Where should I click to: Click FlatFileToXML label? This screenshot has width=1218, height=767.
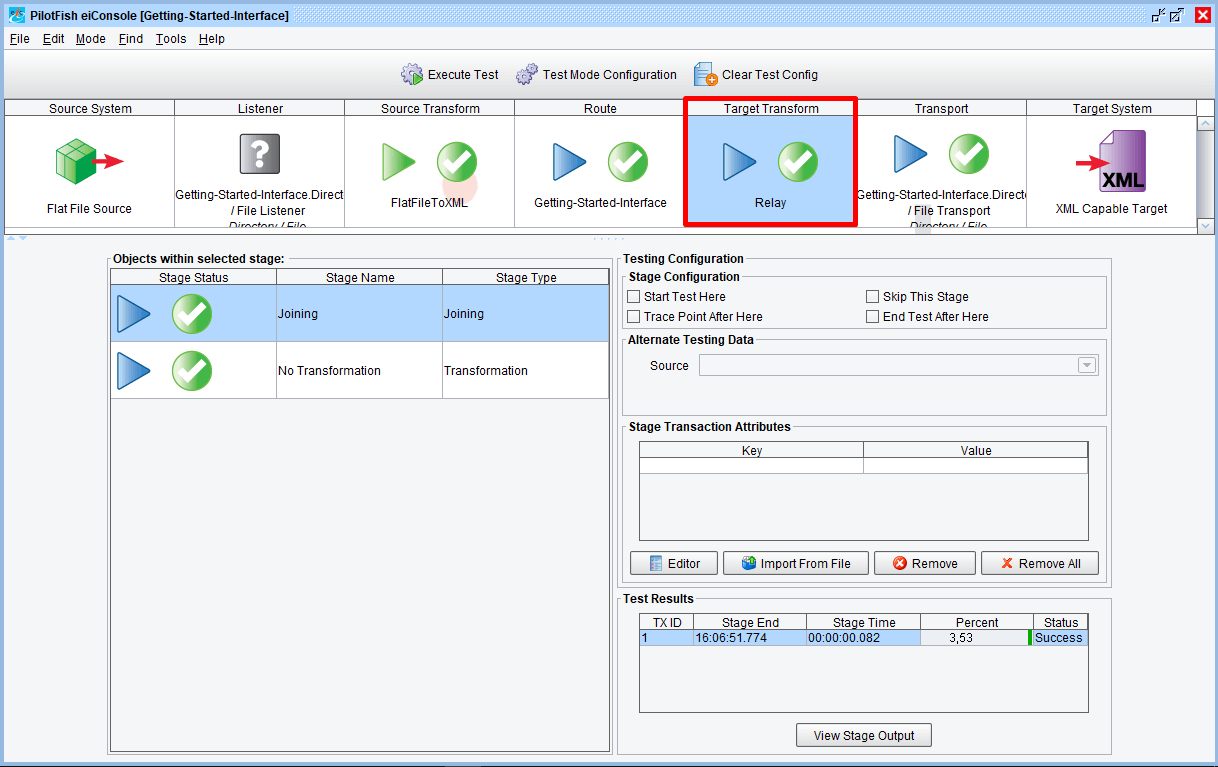[x=429, y=203]
